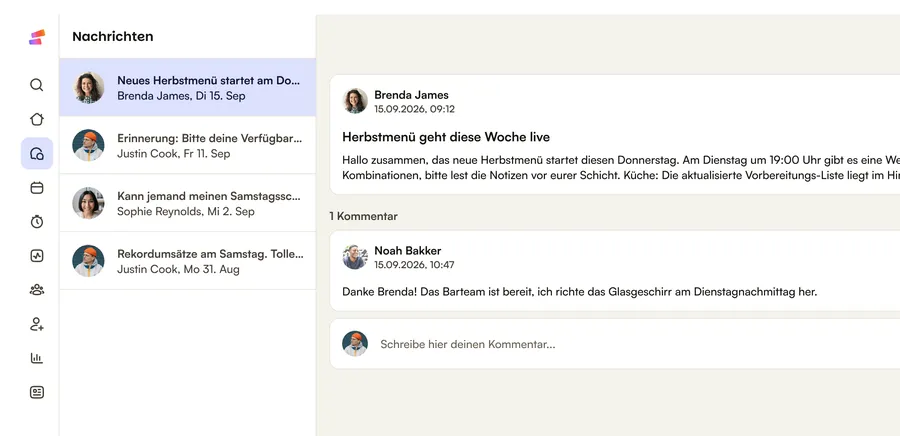Open message 'Erinnerung: Bitte deine Verfügbar...'
The width and height of the screenshot is (900, 436).
pyautogui.click(x=188, y=145)
